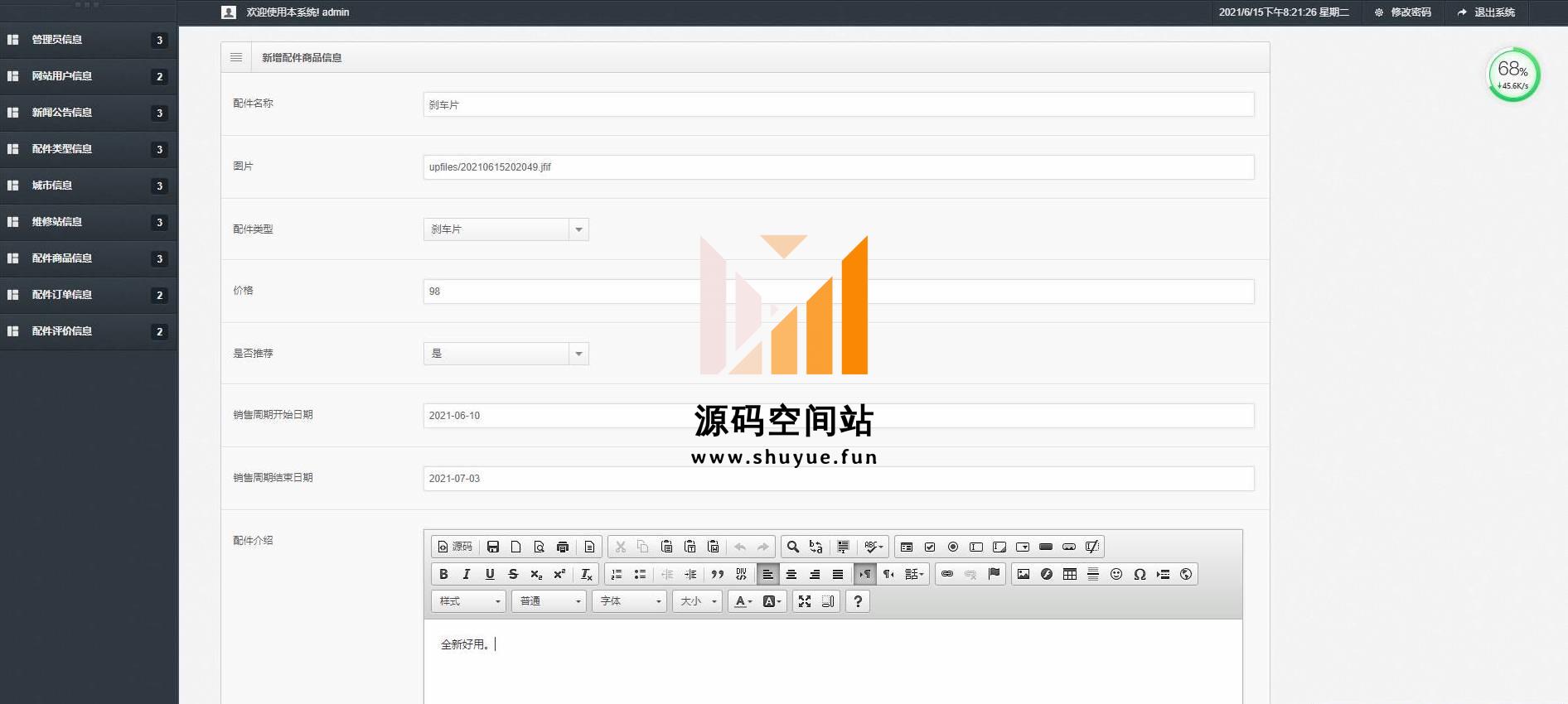This screenshot has width=1568, height=704.
Task: Open 网站用户信息 in sidebar
Action: coord(89,76)
